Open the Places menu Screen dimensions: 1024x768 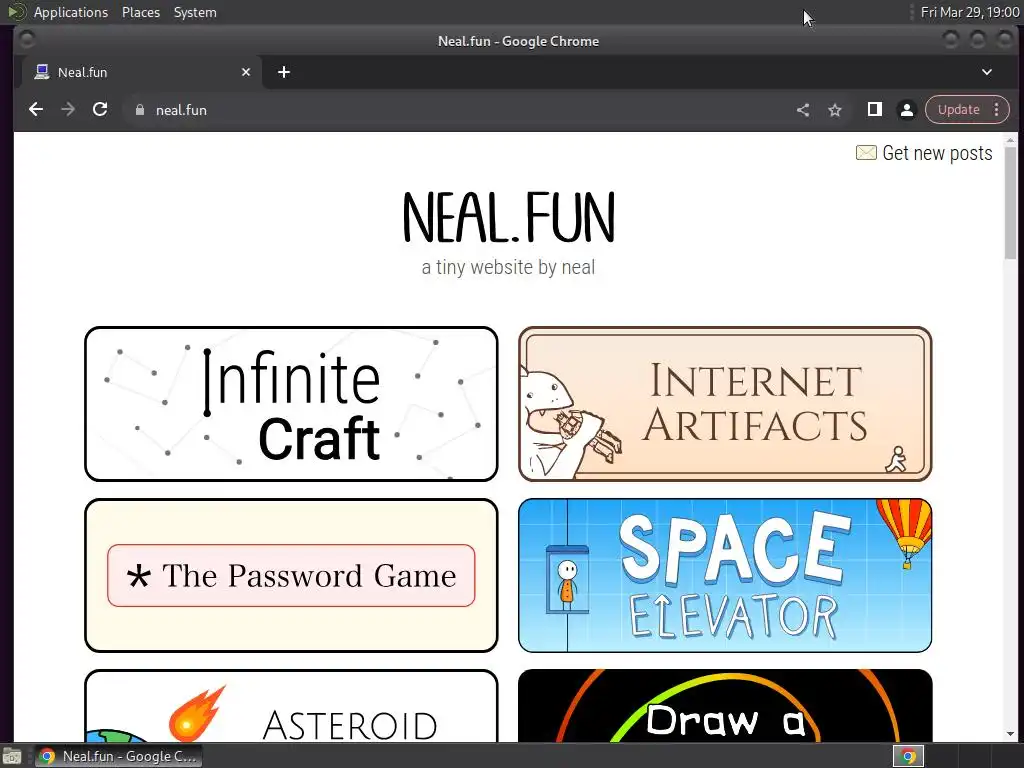coord(140,12)
